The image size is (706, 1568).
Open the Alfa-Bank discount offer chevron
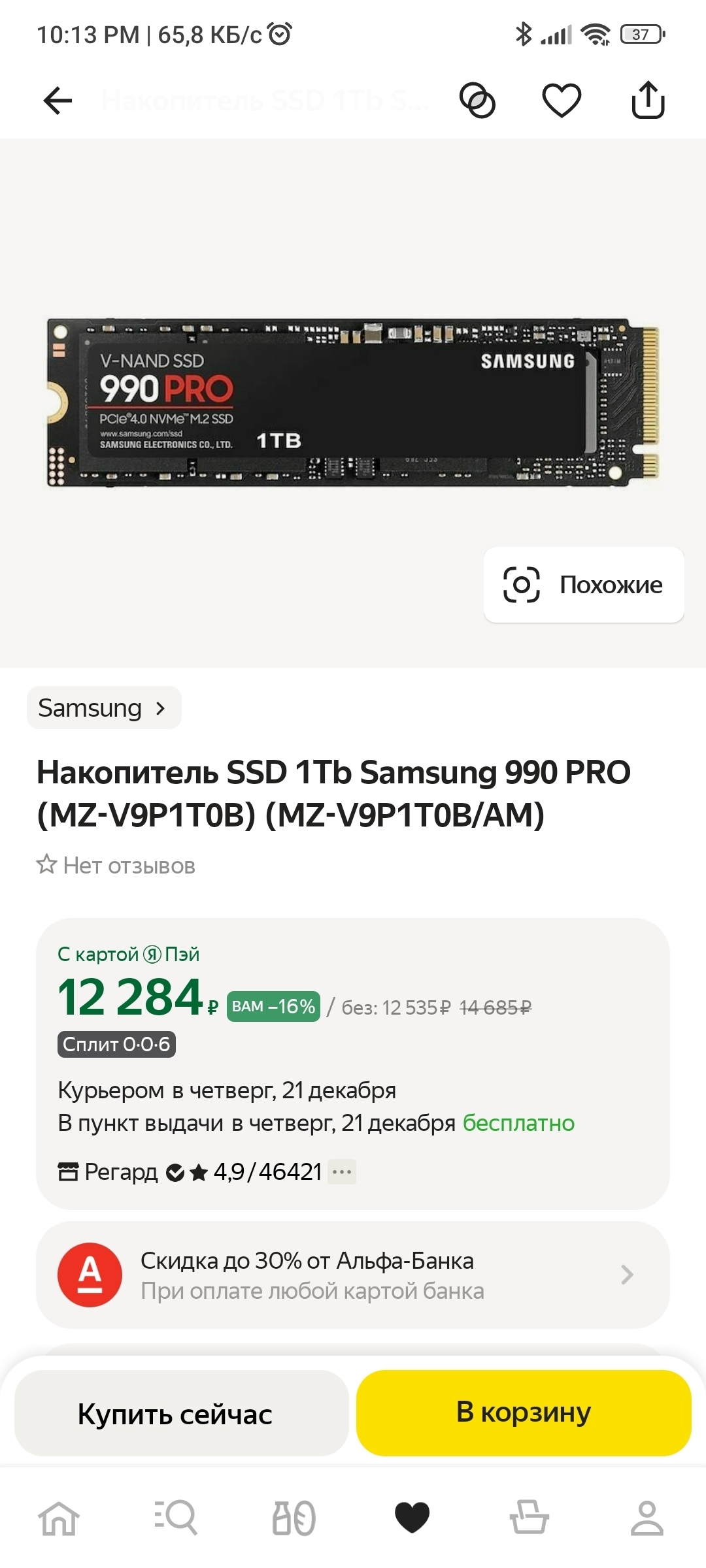click(627, 1274)
